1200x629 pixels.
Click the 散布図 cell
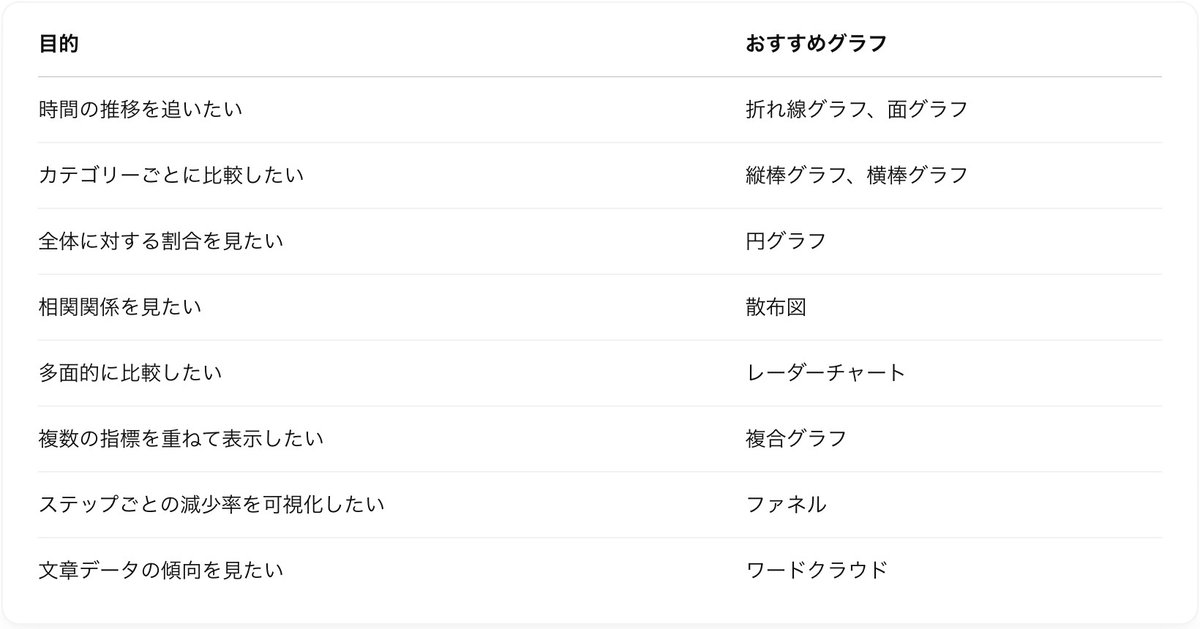tap(776, 308)
